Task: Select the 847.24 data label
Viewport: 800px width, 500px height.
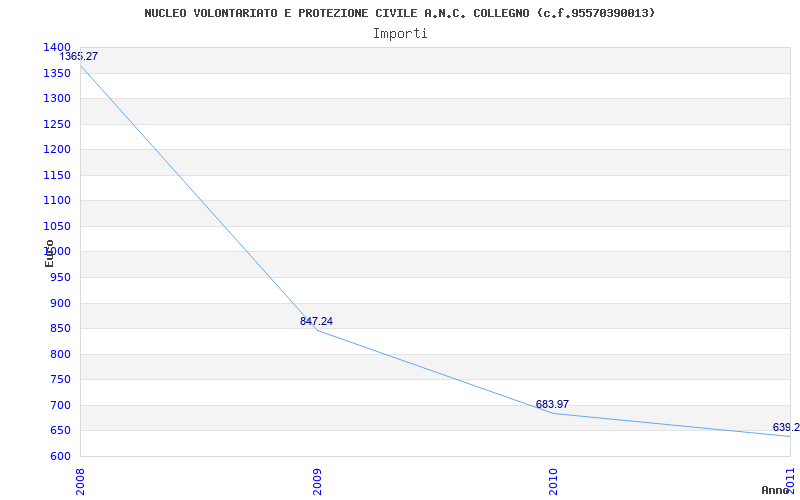Action: 316,321
